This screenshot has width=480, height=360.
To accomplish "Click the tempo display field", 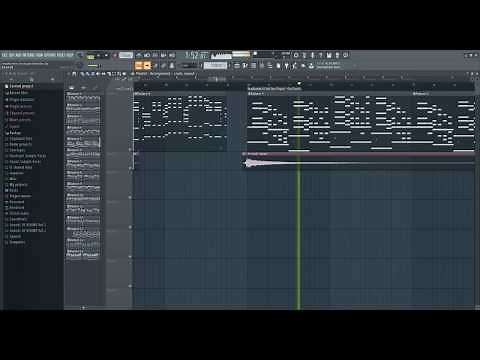I will pos(126,55).
